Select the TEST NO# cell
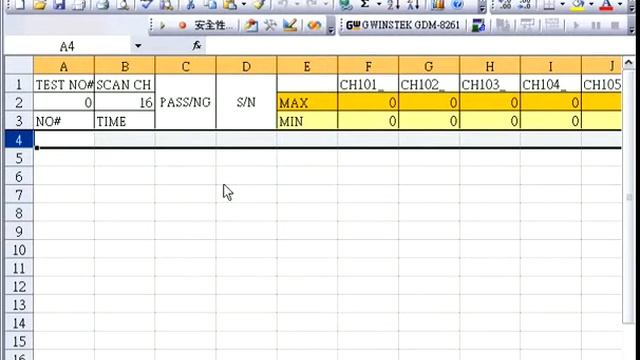Screen dimensions: 640x360 coord(64,84)
